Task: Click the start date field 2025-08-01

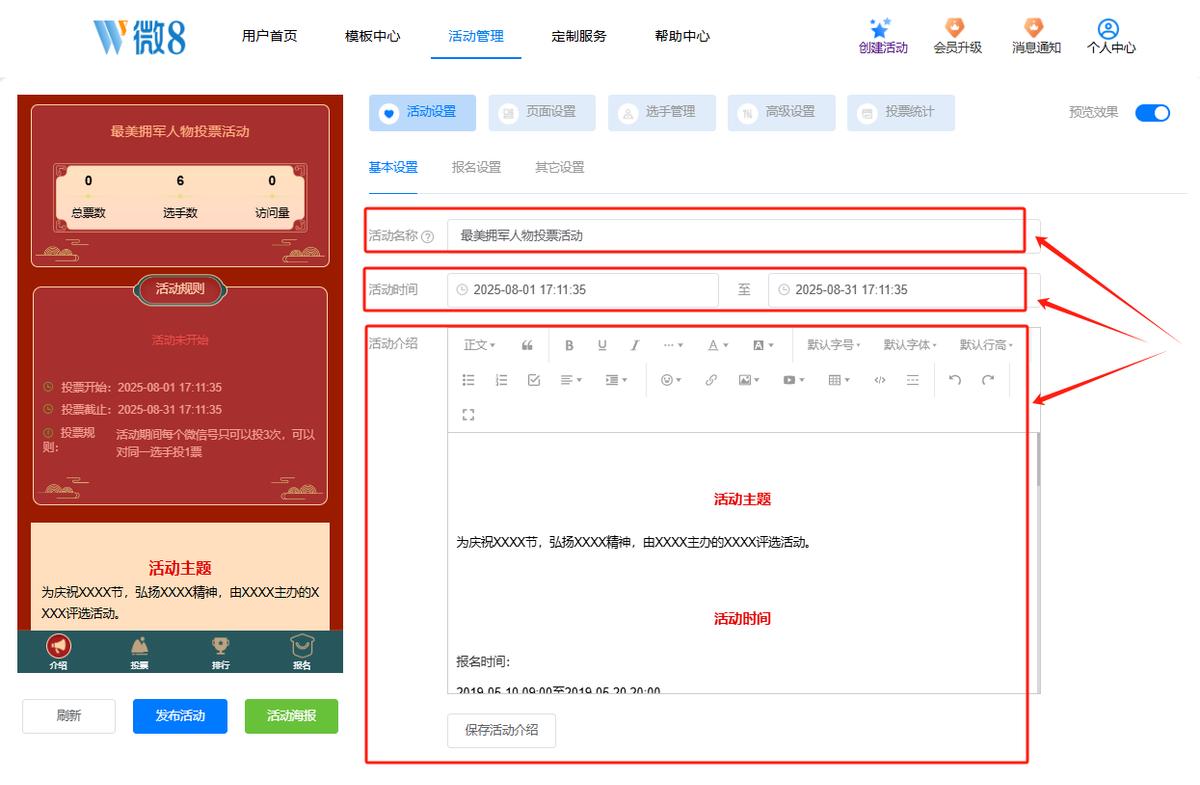Action: click(582, 290)
